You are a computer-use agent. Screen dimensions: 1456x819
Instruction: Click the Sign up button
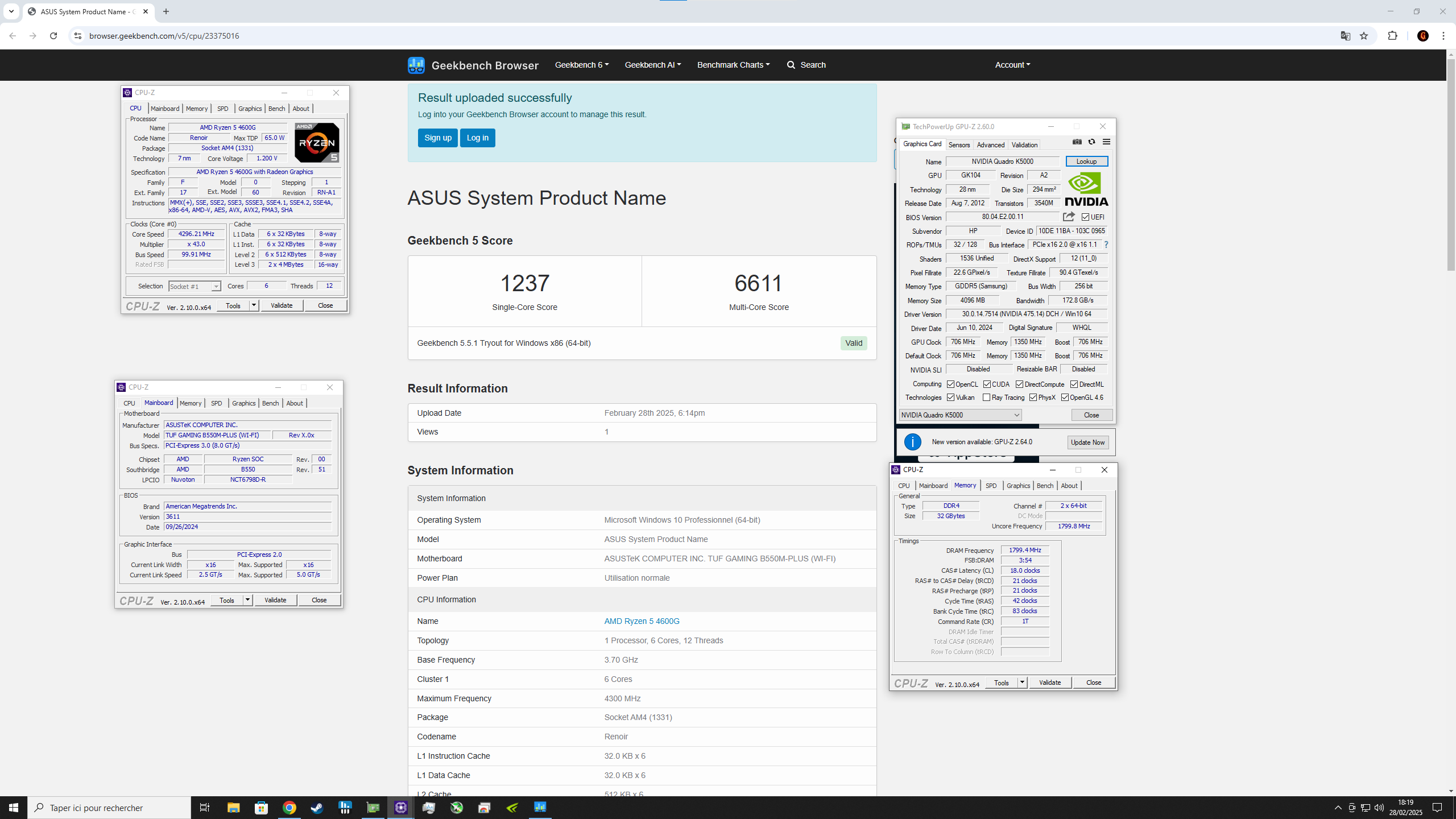[438, 138]
